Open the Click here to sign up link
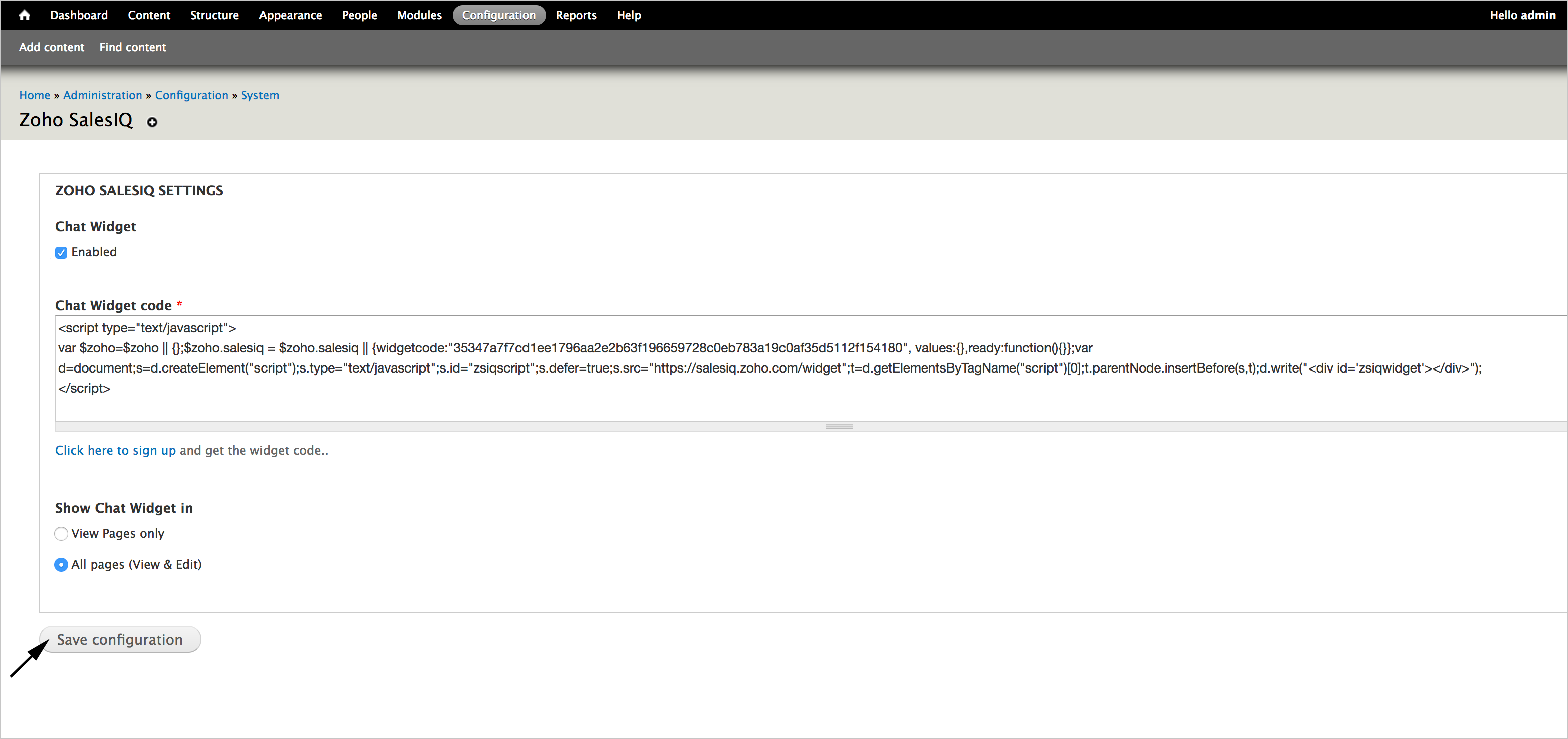1568x739 pixels. coord(115,450)
